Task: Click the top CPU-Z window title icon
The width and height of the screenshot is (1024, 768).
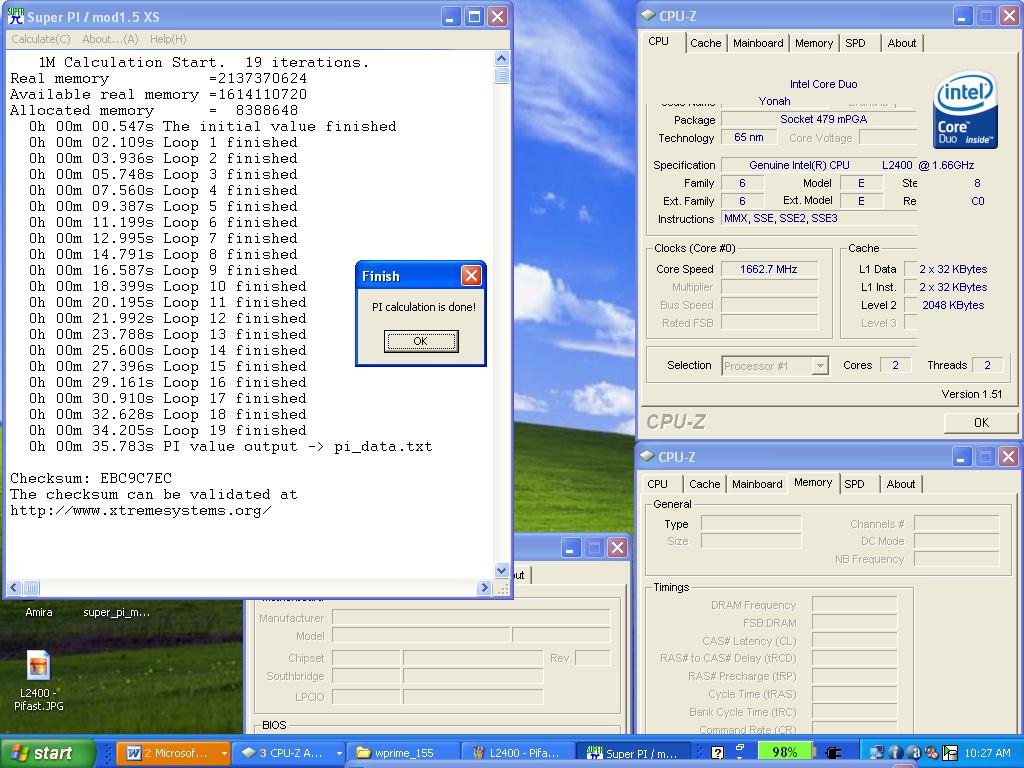Action: [x=648, y=16]
